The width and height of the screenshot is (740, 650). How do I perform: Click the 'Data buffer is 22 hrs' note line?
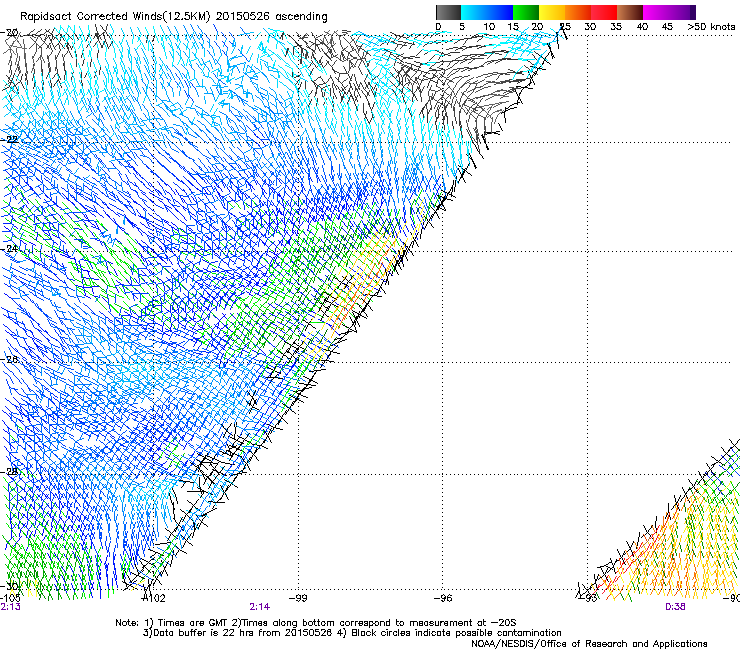(352, 633)
